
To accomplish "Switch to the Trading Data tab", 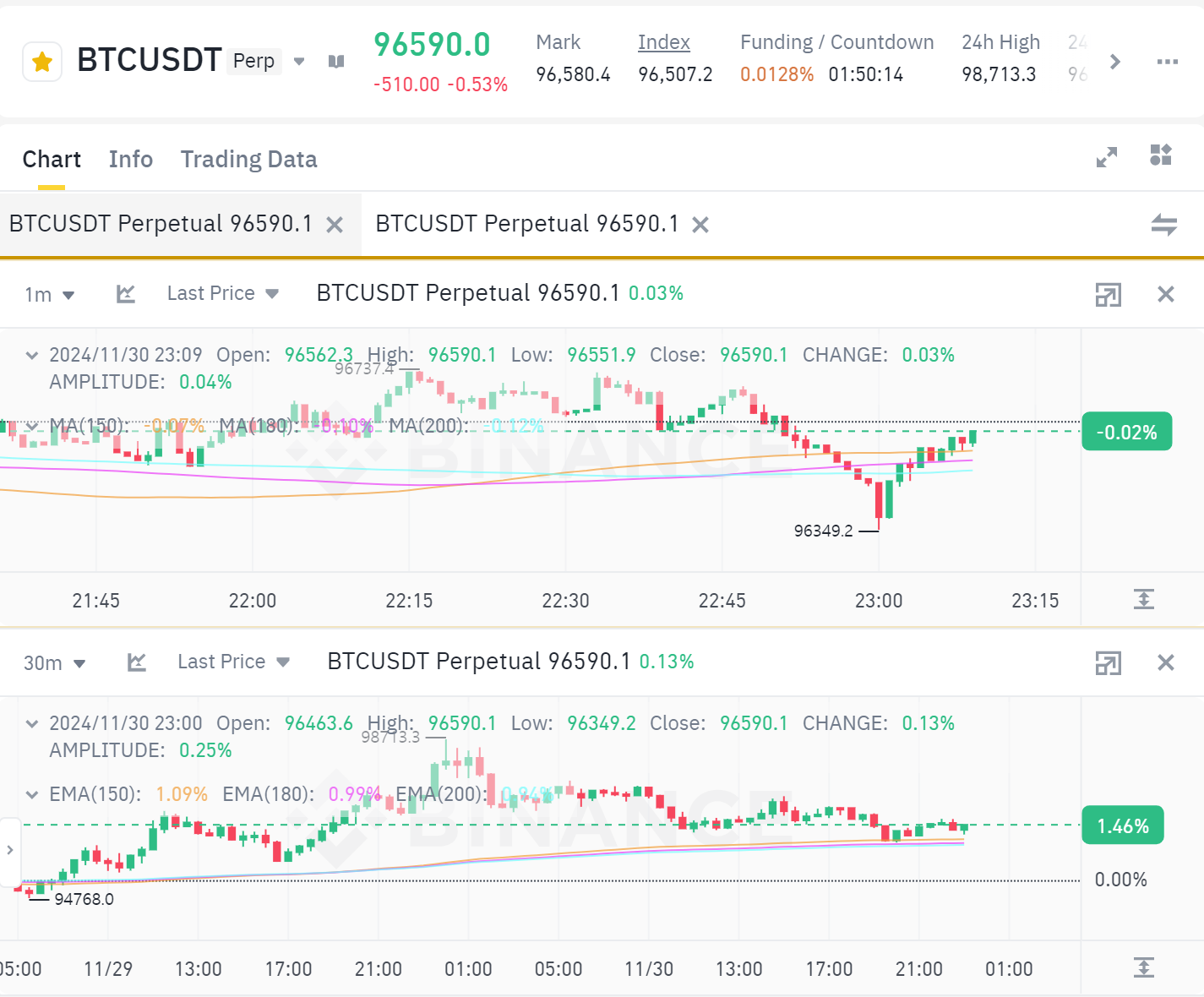I will coord(248,159).
